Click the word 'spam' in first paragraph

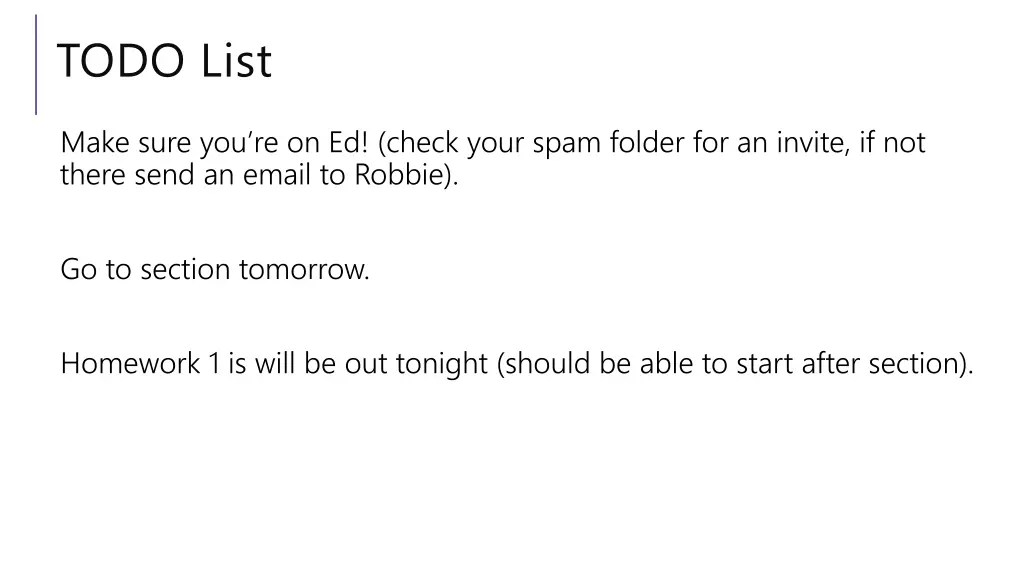[x=566, y=144]
